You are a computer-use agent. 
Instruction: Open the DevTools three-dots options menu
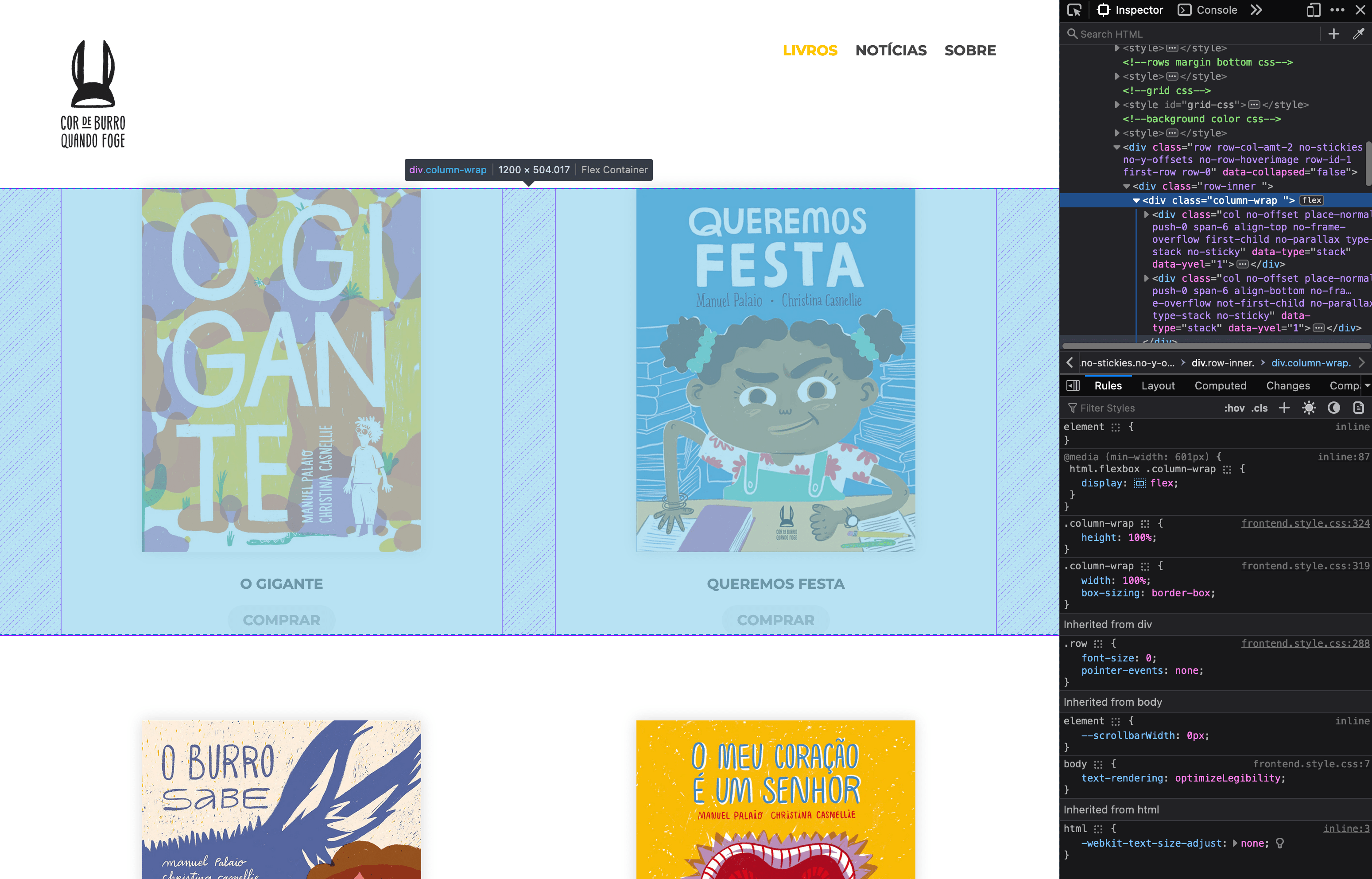1337,10
